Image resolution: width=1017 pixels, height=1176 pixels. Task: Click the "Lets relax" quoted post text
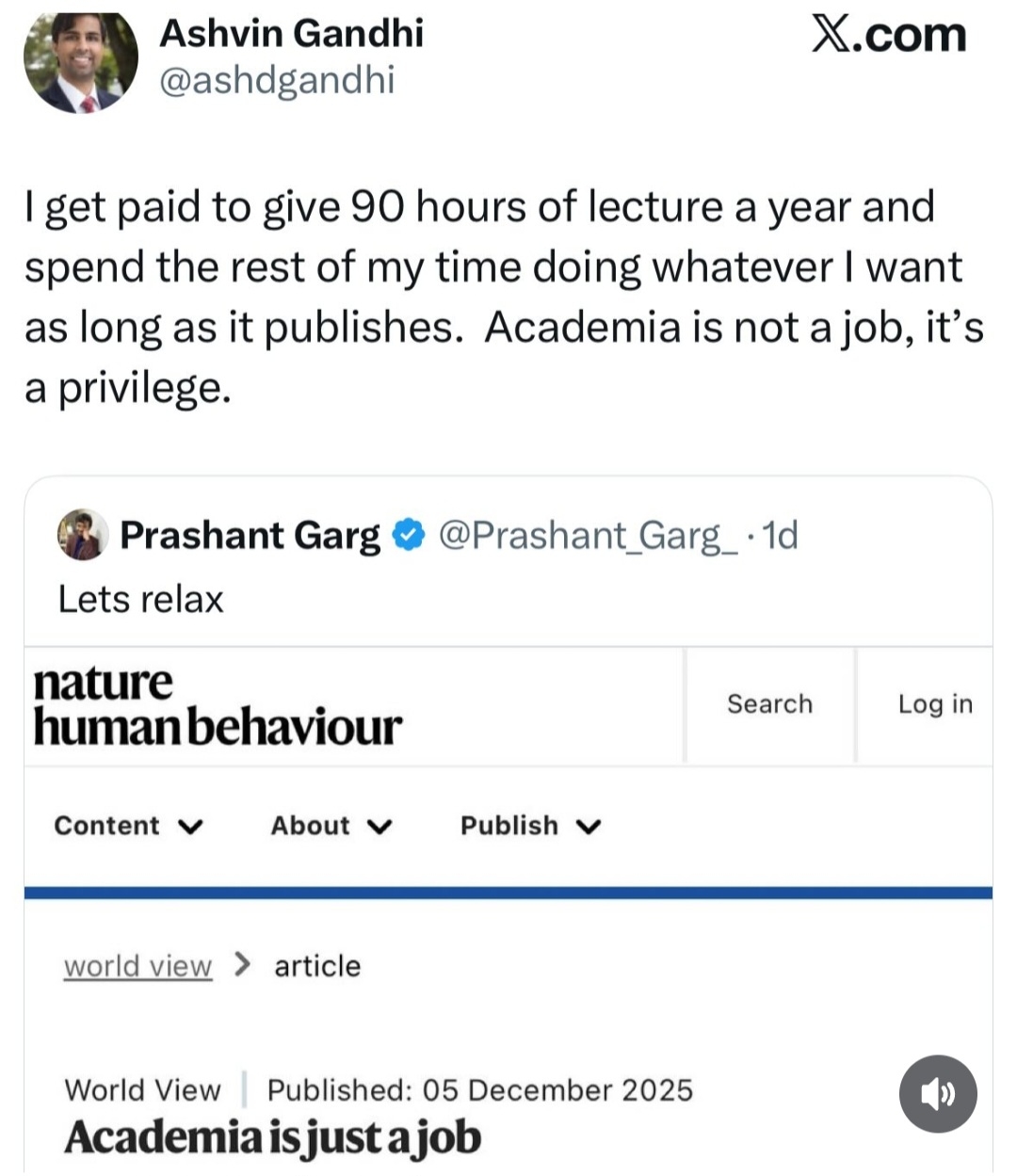[x=140, y=599]
